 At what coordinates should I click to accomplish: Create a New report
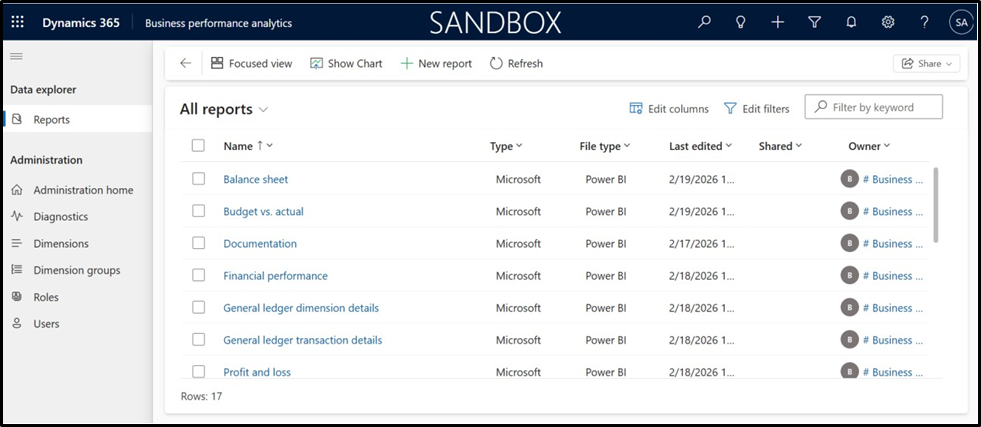coord(436,63)
